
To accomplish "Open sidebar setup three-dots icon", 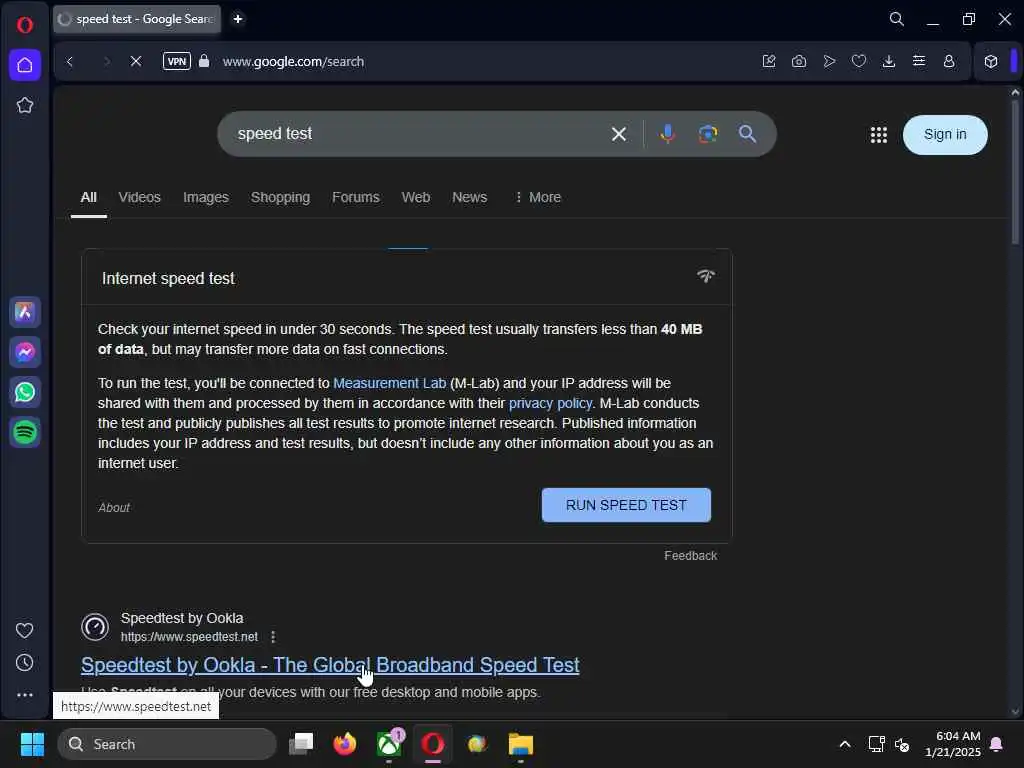I will (24, 695).
